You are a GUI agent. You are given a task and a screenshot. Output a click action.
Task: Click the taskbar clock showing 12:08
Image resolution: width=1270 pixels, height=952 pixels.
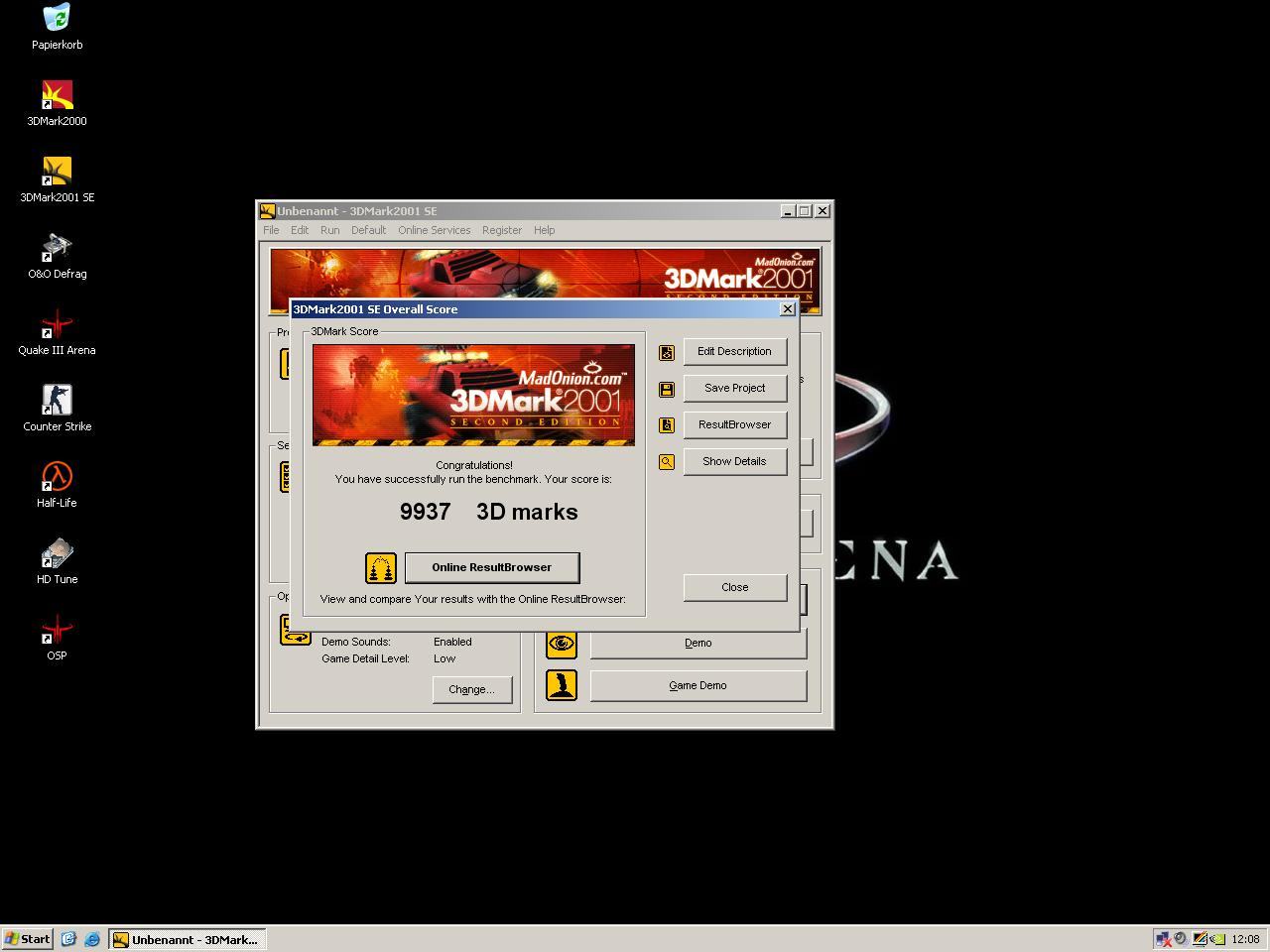(x=1245, y=939)
